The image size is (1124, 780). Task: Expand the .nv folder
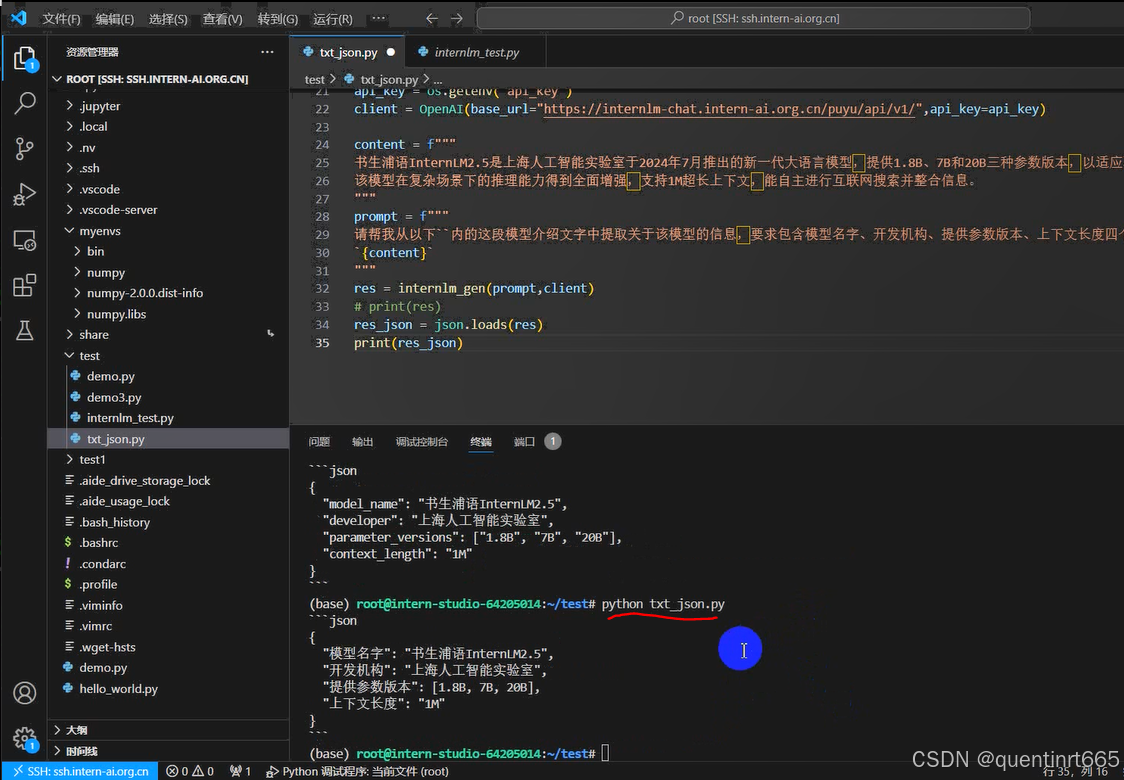pos(87,148)
